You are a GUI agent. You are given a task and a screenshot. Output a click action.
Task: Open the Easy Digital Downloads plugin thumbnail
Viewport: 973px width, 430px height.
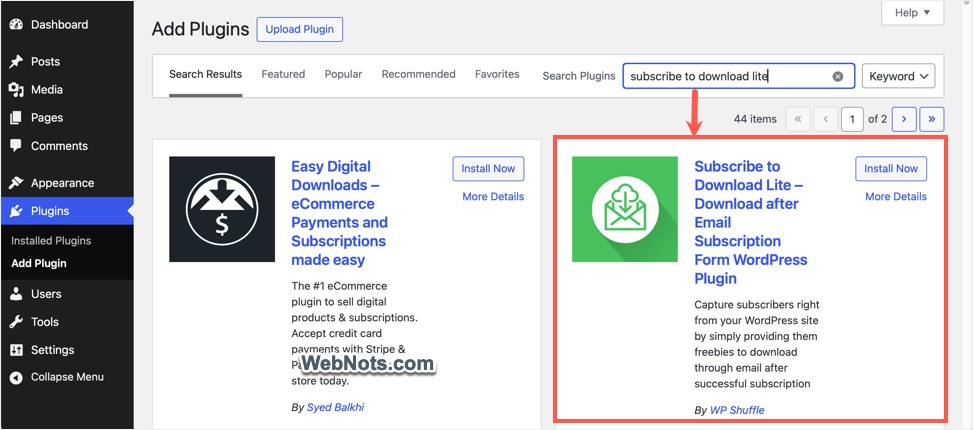click(222, 209)
